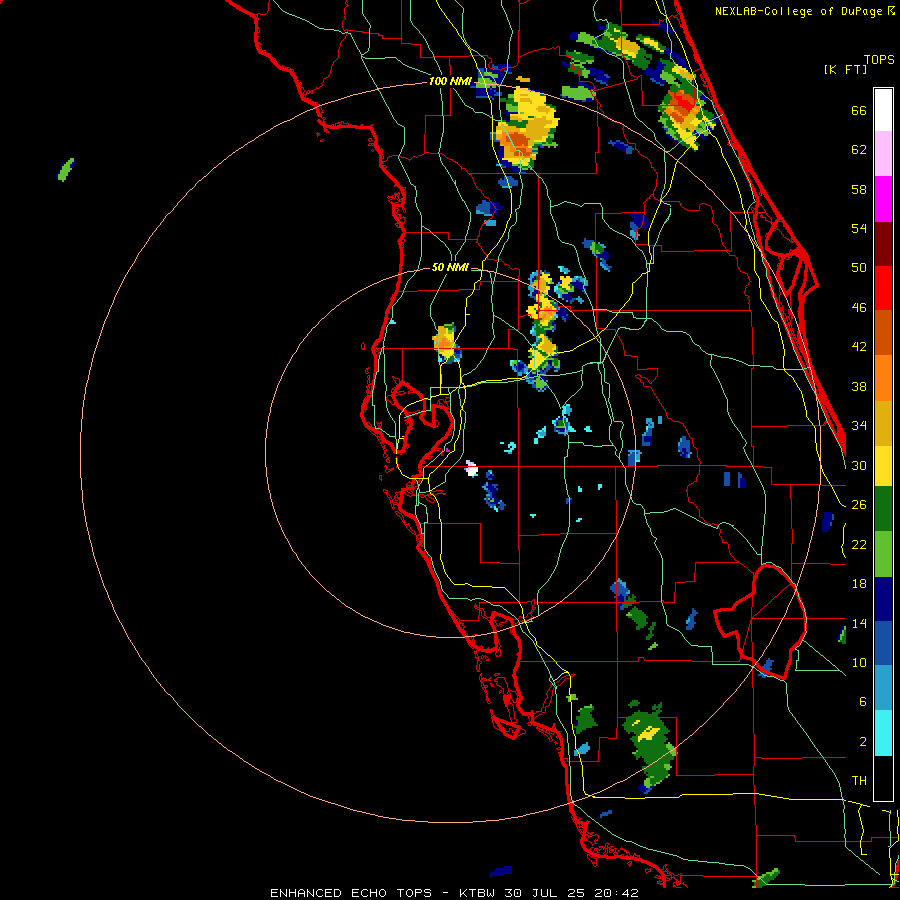Click the NEXLAB-College of DuPage credit text
The image size is (900, 900).
(800, 11)
